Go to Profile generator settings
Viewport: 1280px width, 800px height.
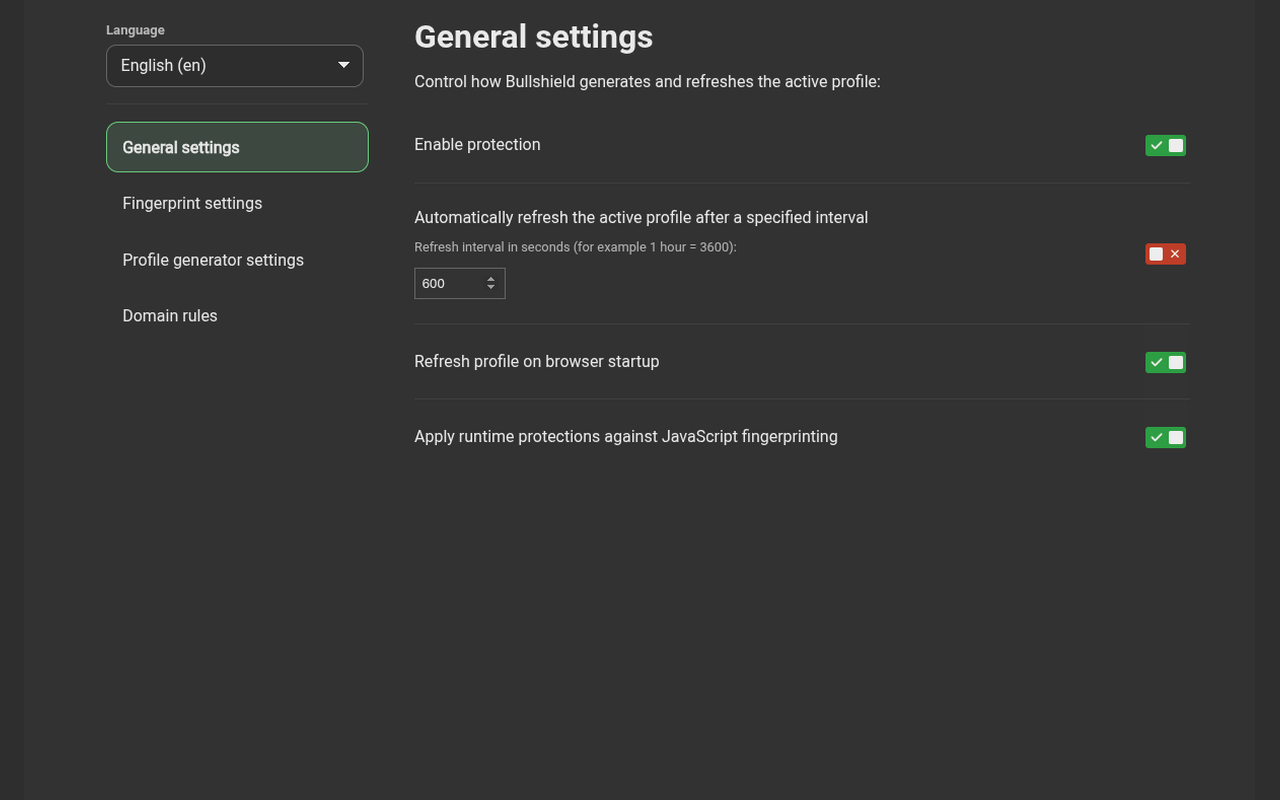click(x=237, y=260)
